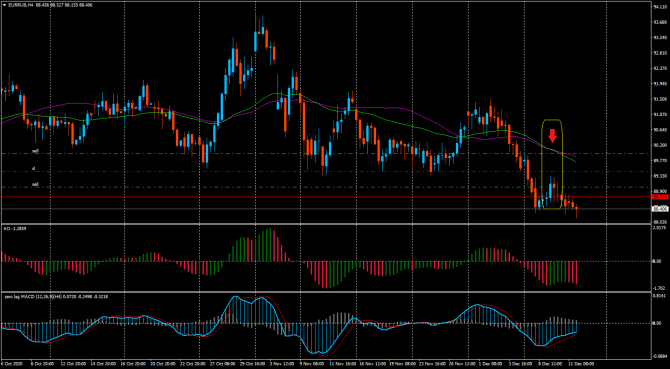Select the solid red horizontal price line
Viewport: 670px width, 369px height.
pyautogui.click(x=326, y=197)
